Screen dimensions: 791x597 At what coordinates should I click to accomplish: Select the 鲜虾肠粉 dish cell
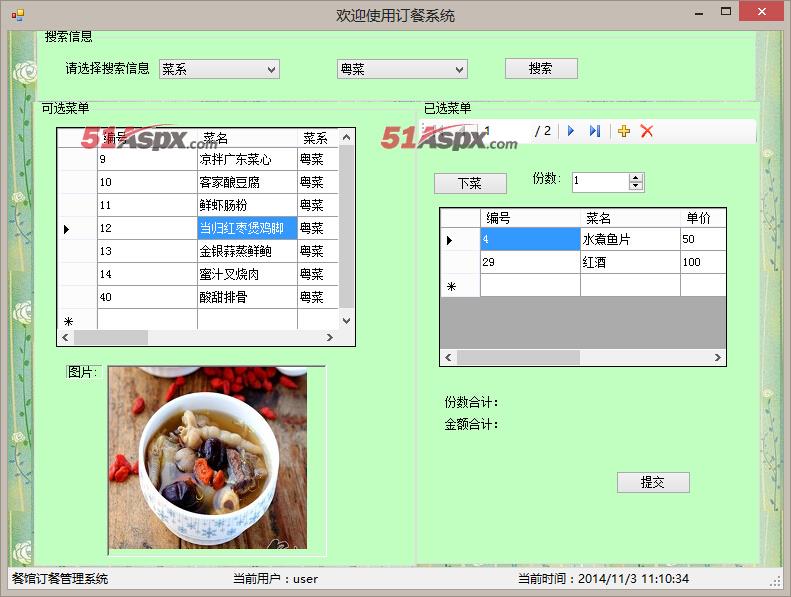point(247,205)
